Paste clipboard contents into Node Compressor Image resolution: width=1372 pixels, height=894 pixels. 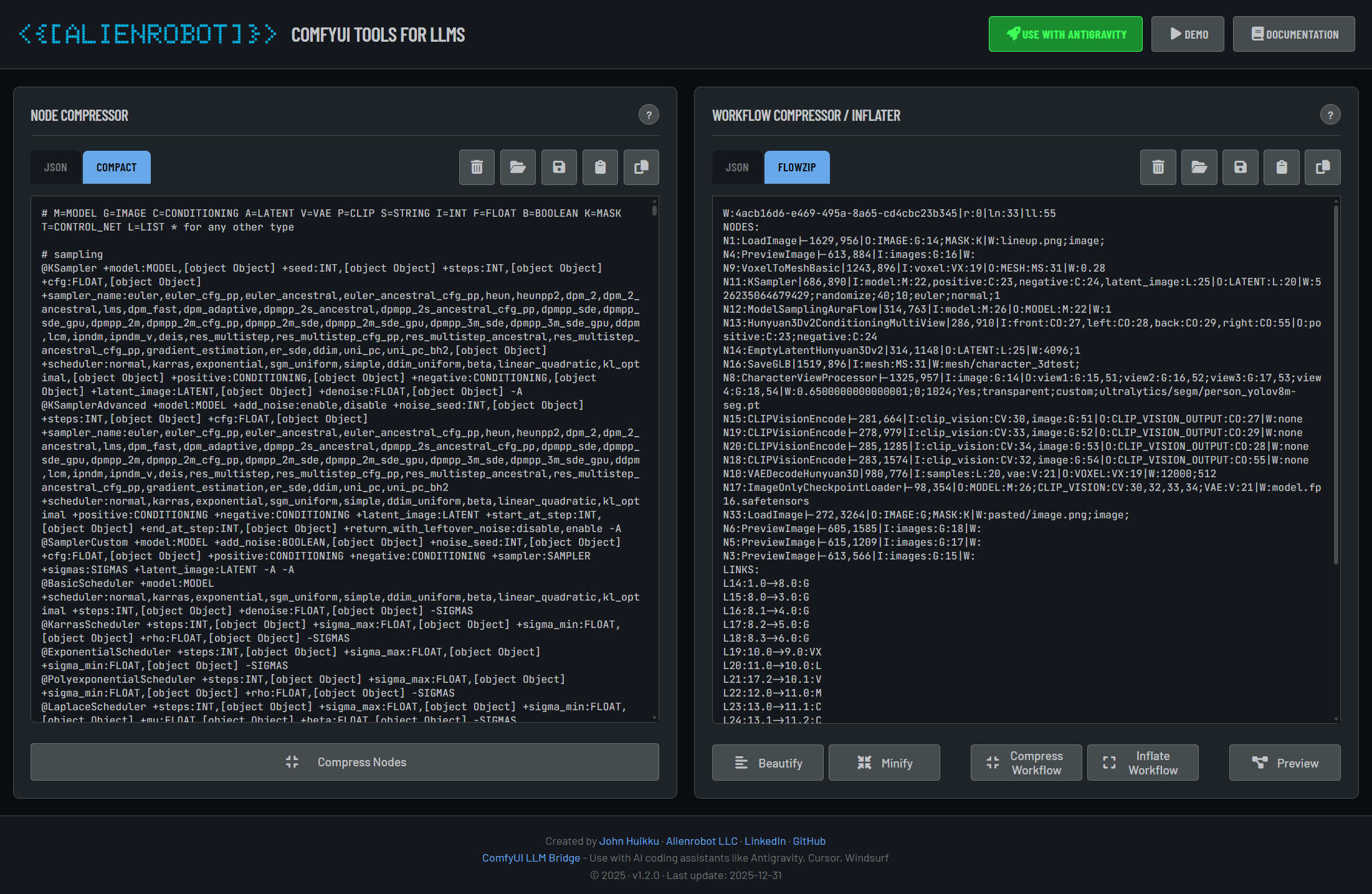600,167
